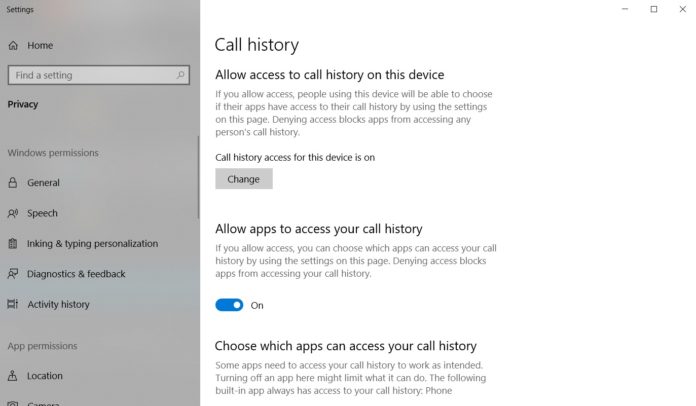
Task: Click the Activity history icon
Action: click(x=13, y=304)
